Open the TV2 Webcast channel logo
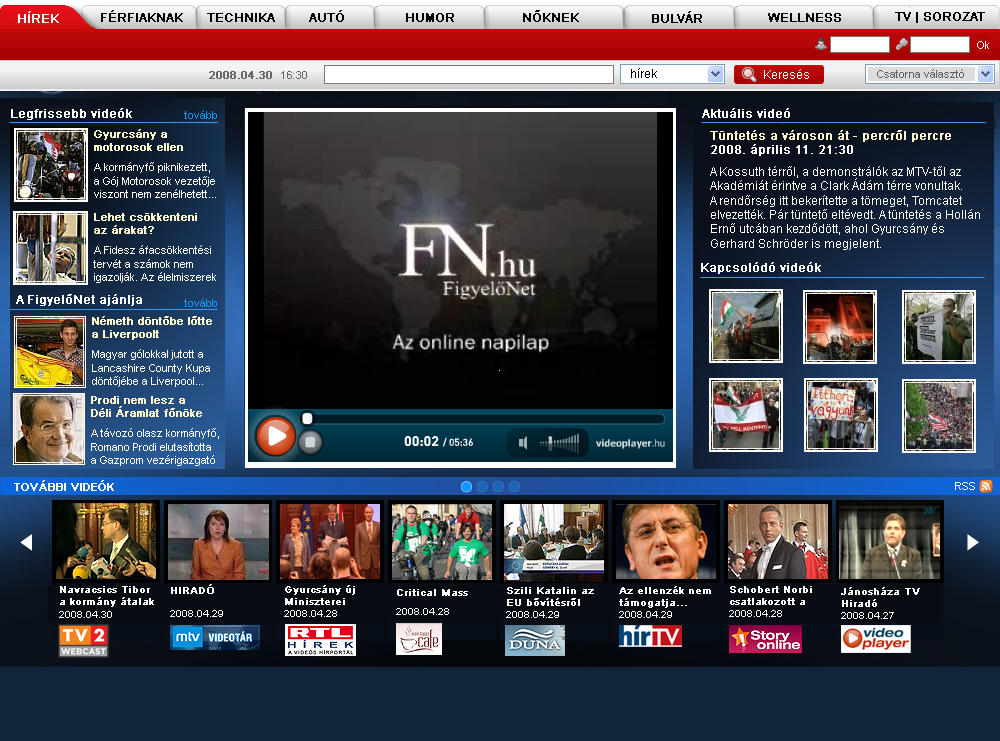1000x741 pixels. pyautogui.click(x=83, y=641)
